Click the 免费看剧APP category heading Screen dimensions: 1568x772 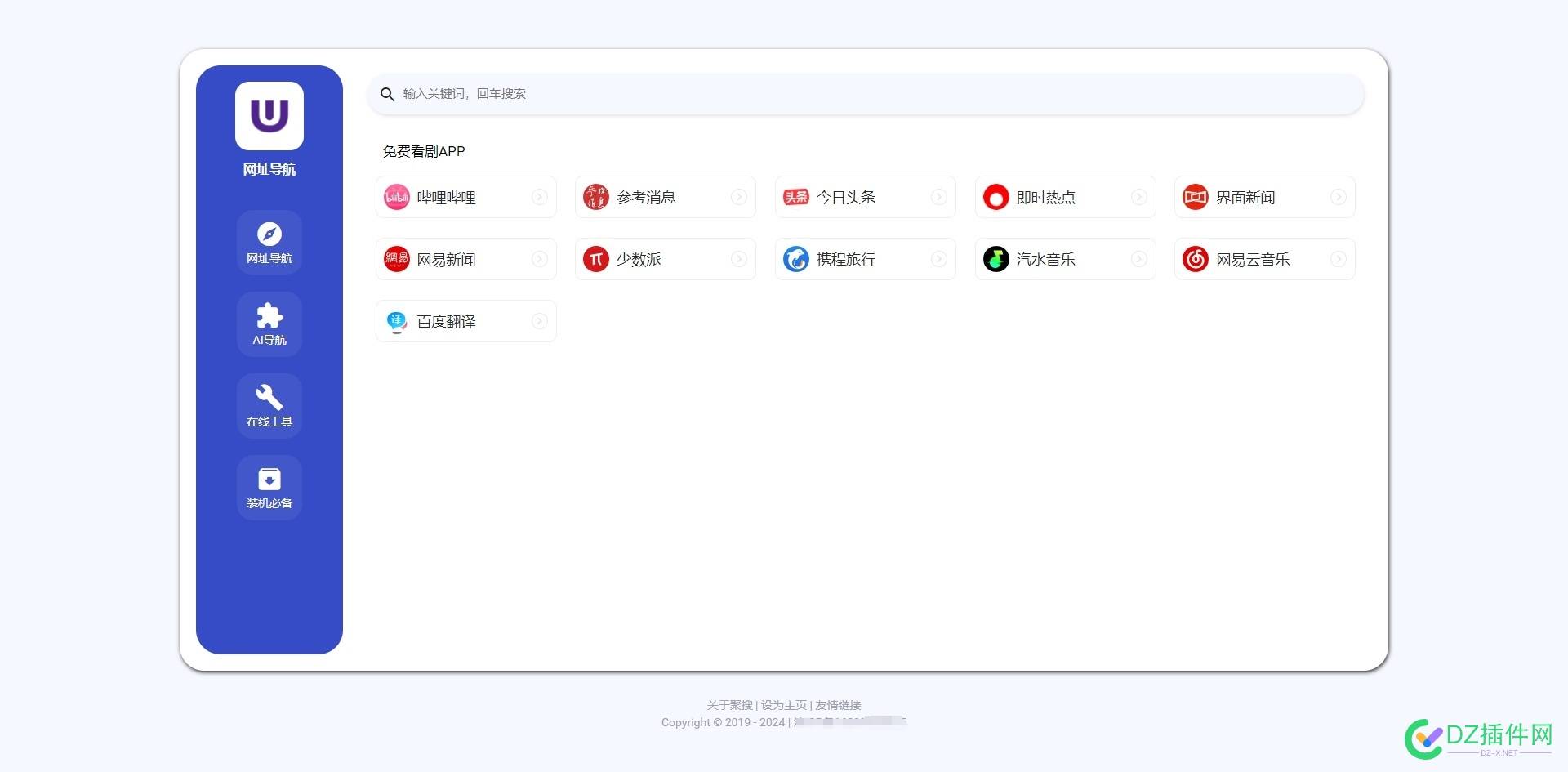(x=424, y=151)
